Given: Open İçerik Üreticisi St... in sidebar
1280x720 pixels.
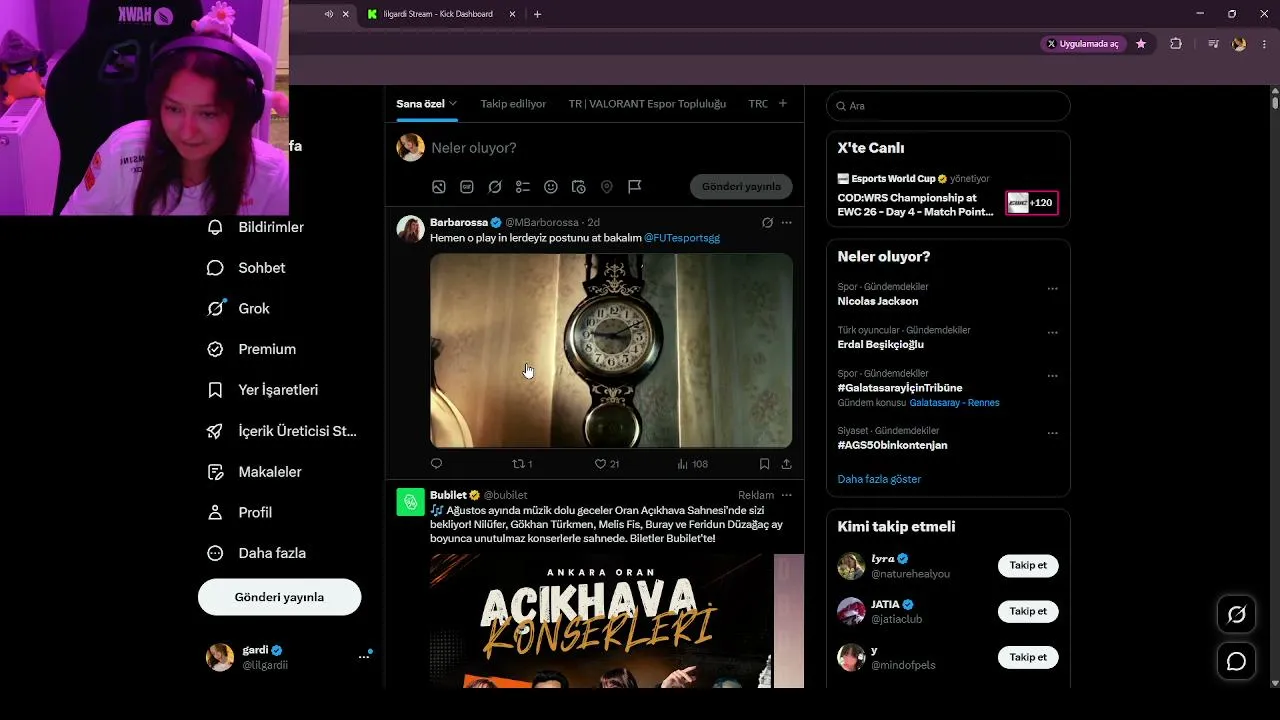Looking at the screenshot, I should pos(281,431).
